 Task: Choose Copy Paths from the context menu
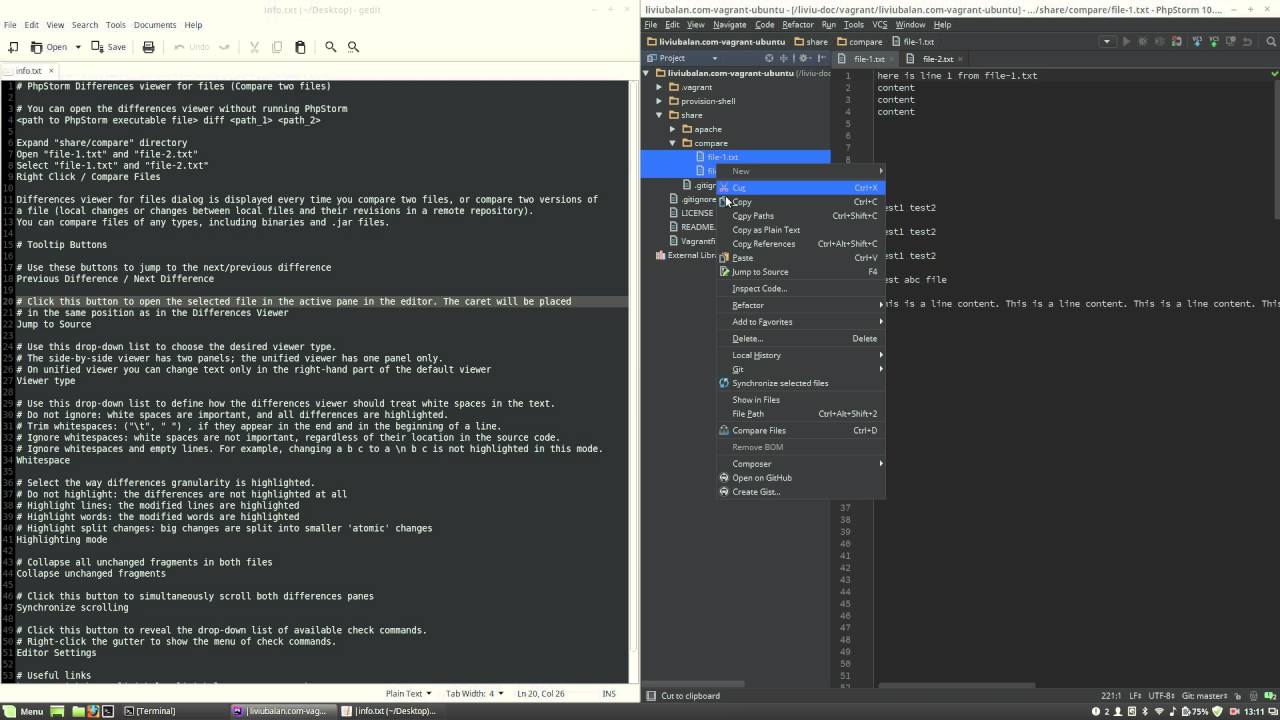click(800, 216)
